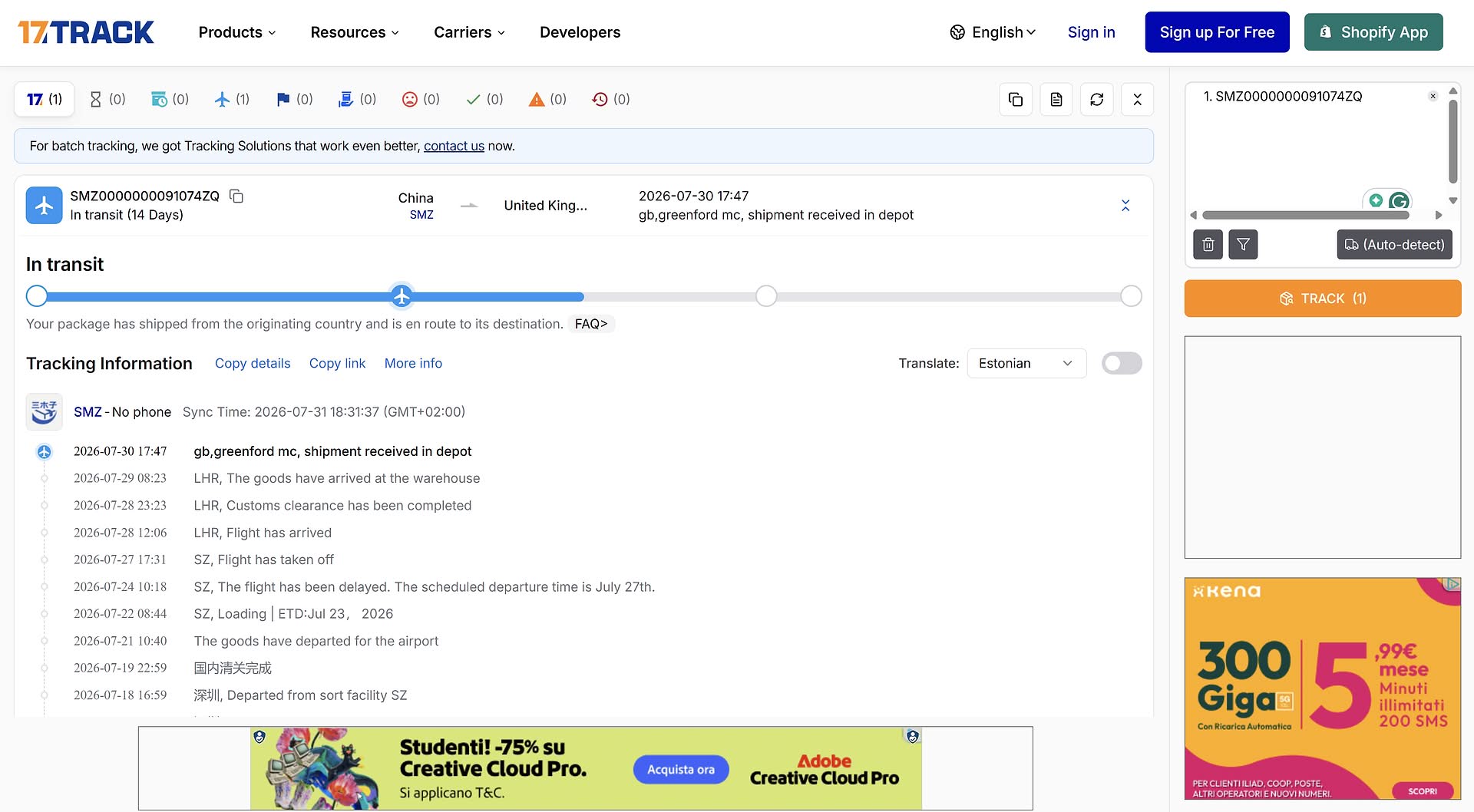
Task: Filter by In transit airplane tab
Action: pyautogui.click(x=232, y=99)
